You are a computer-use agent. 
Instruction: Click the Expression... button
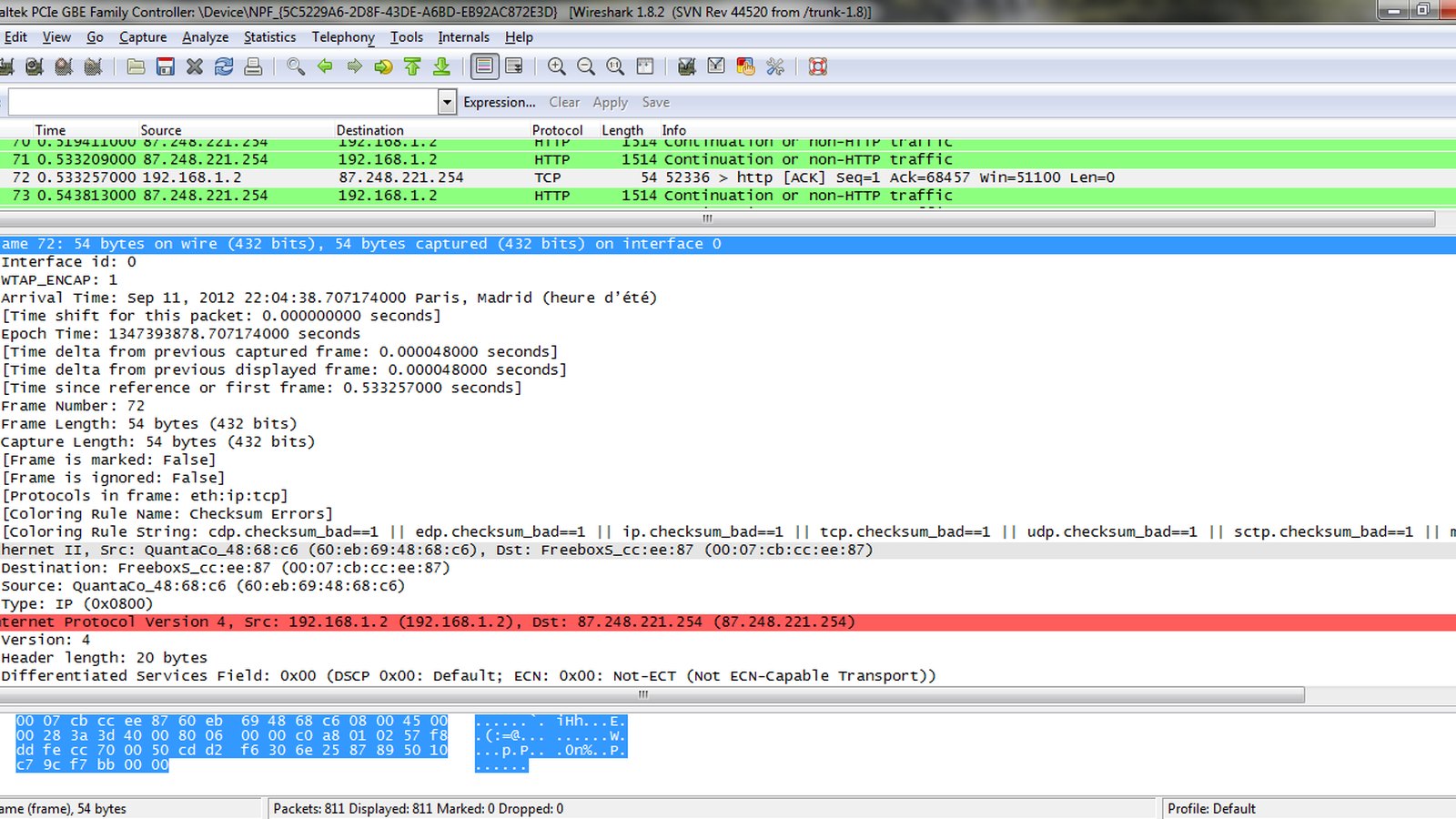pyautogui.click(x=500, y=103)
